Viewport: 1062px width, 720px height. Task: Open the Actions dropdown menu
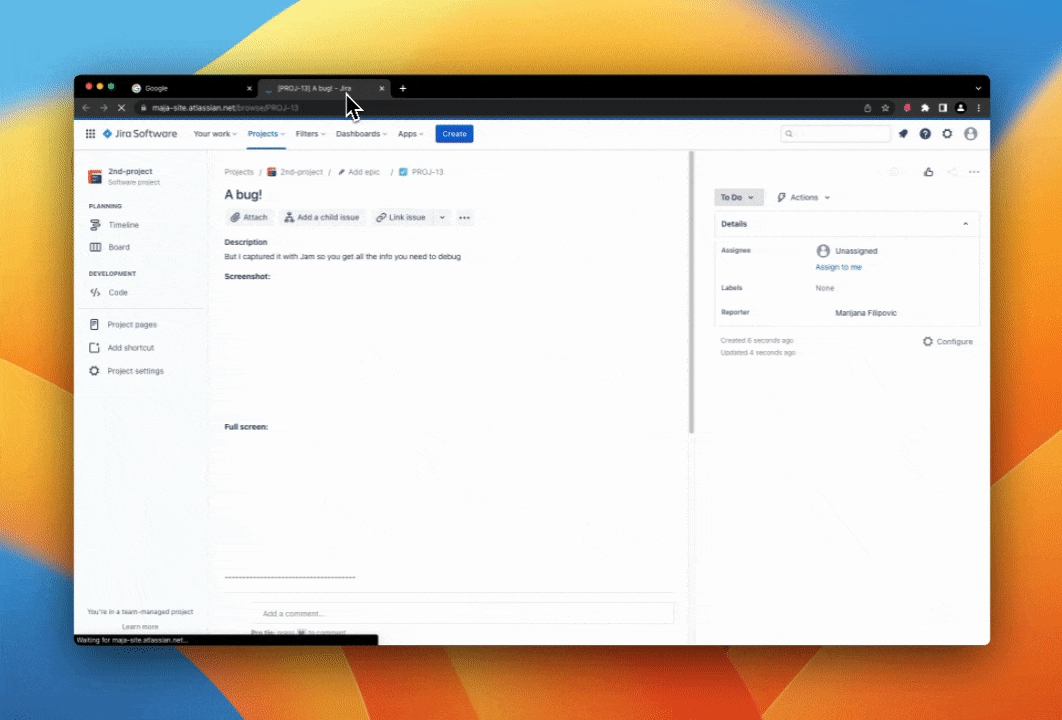(804, 198)
